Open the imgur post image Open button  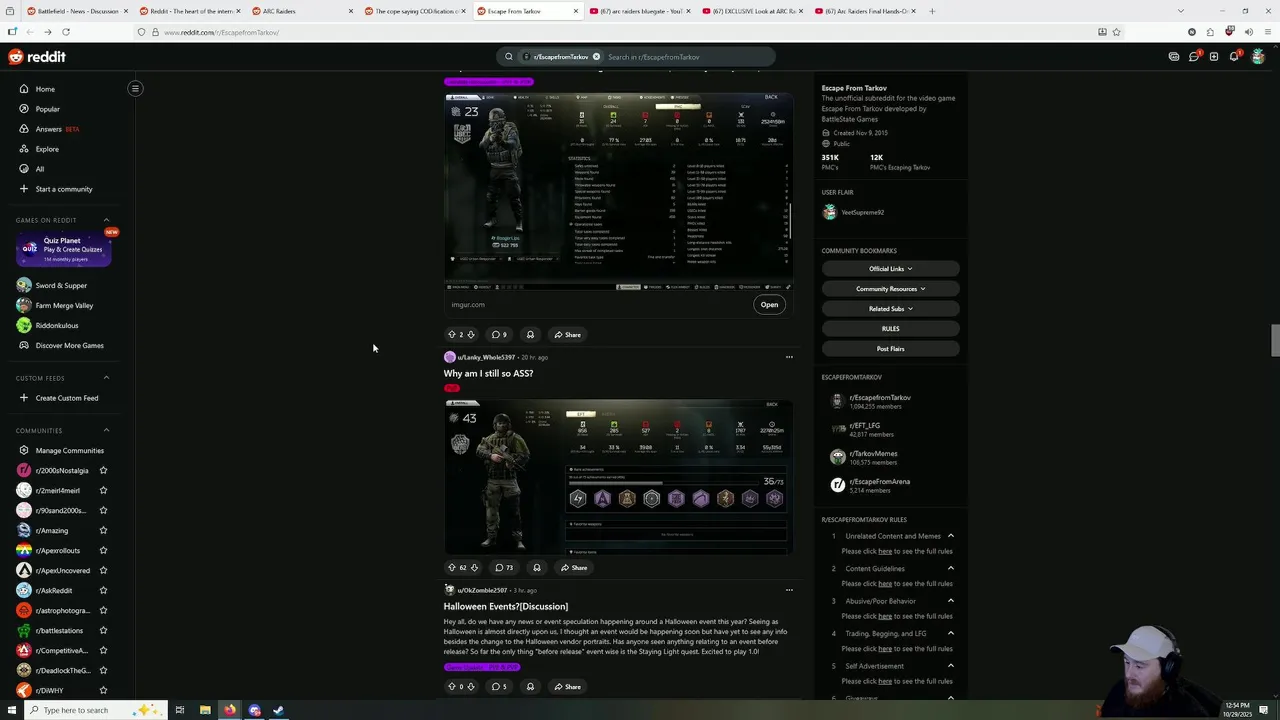click(x=769, y=305)
